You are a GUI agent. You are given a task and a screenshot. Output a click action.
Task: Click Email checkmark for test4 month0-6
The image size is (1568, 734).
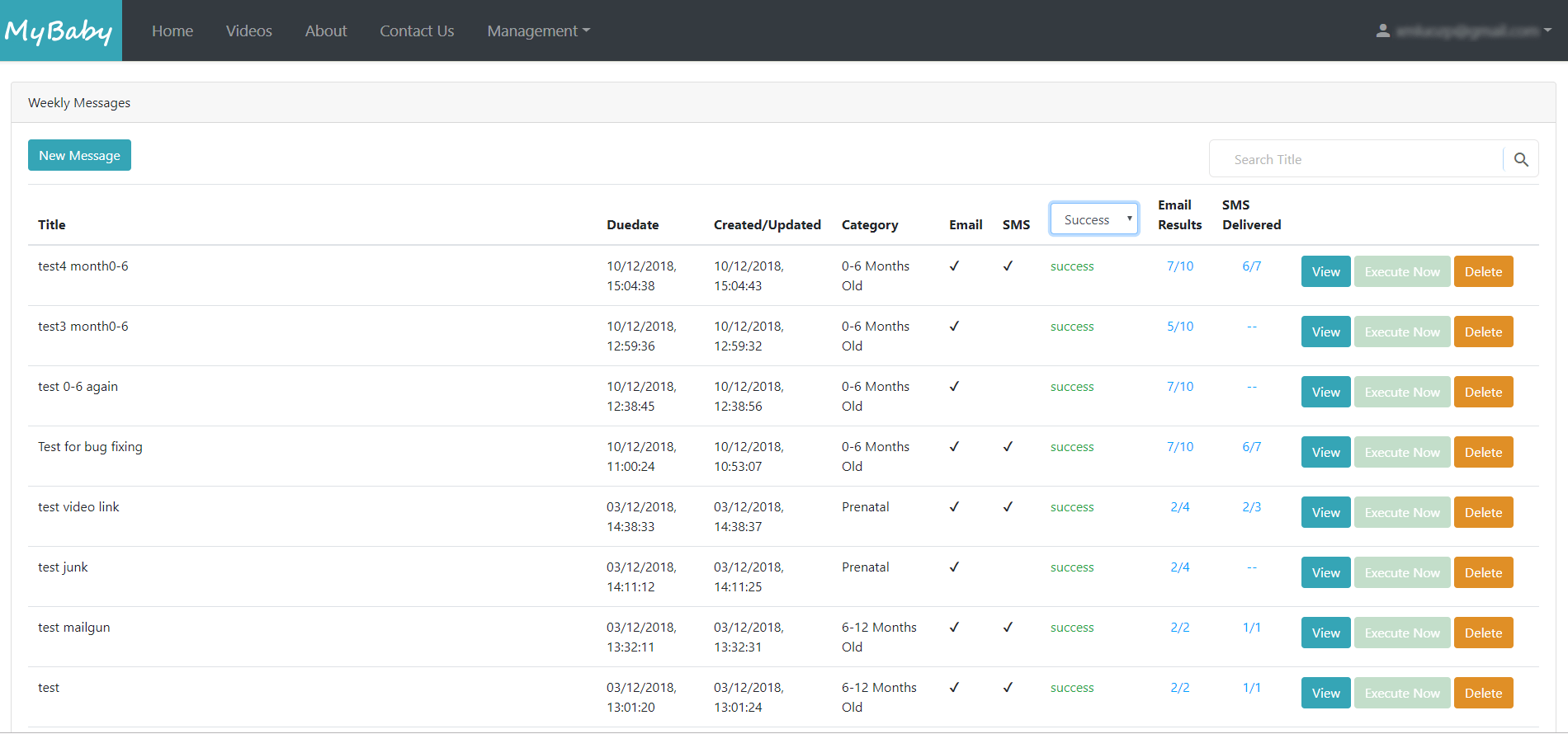point(954,266)
